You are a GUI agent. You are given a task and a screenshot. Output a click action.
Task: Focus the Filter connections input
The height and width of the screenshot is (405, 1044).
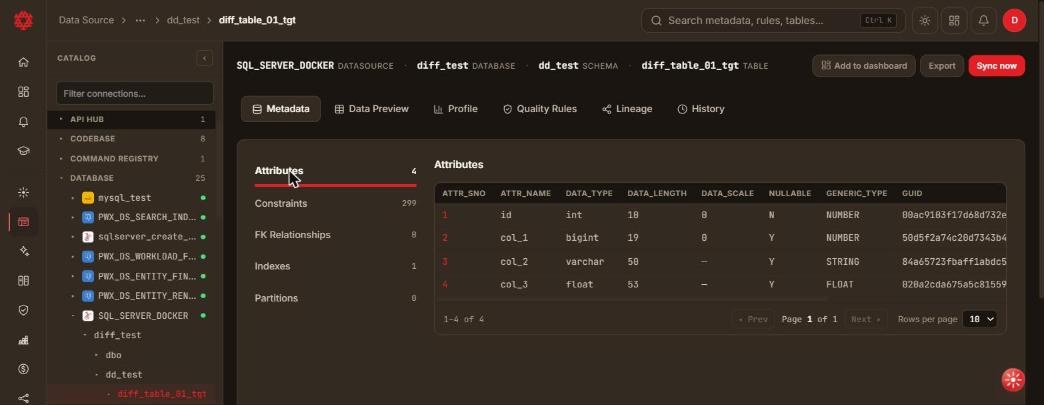pyautogui.click(x=135, y=93)
